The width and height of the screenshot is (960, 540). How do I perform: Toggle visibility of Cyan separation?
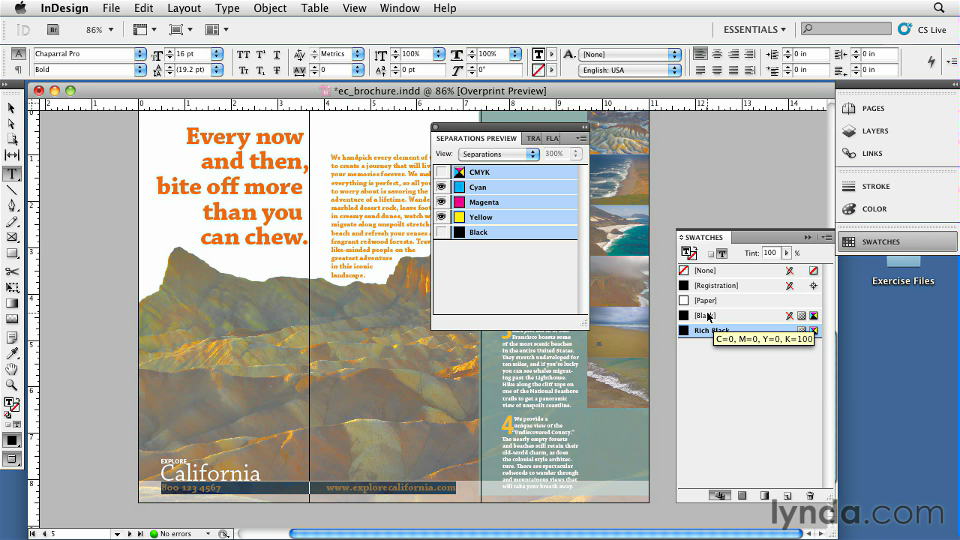(x=441, y=187)
